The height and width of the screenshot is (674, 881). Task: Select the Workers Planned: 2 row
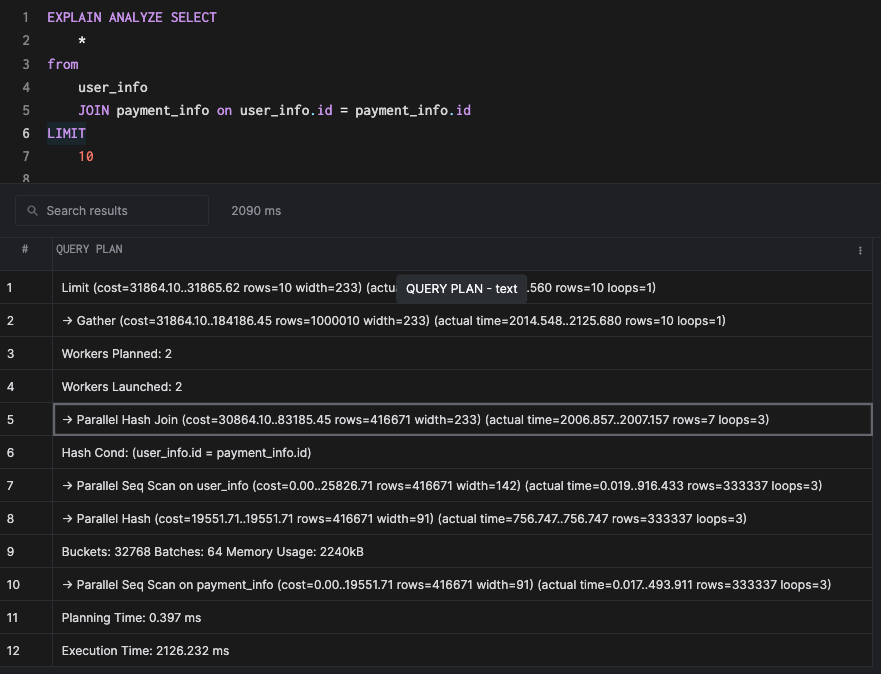point(122,354)
